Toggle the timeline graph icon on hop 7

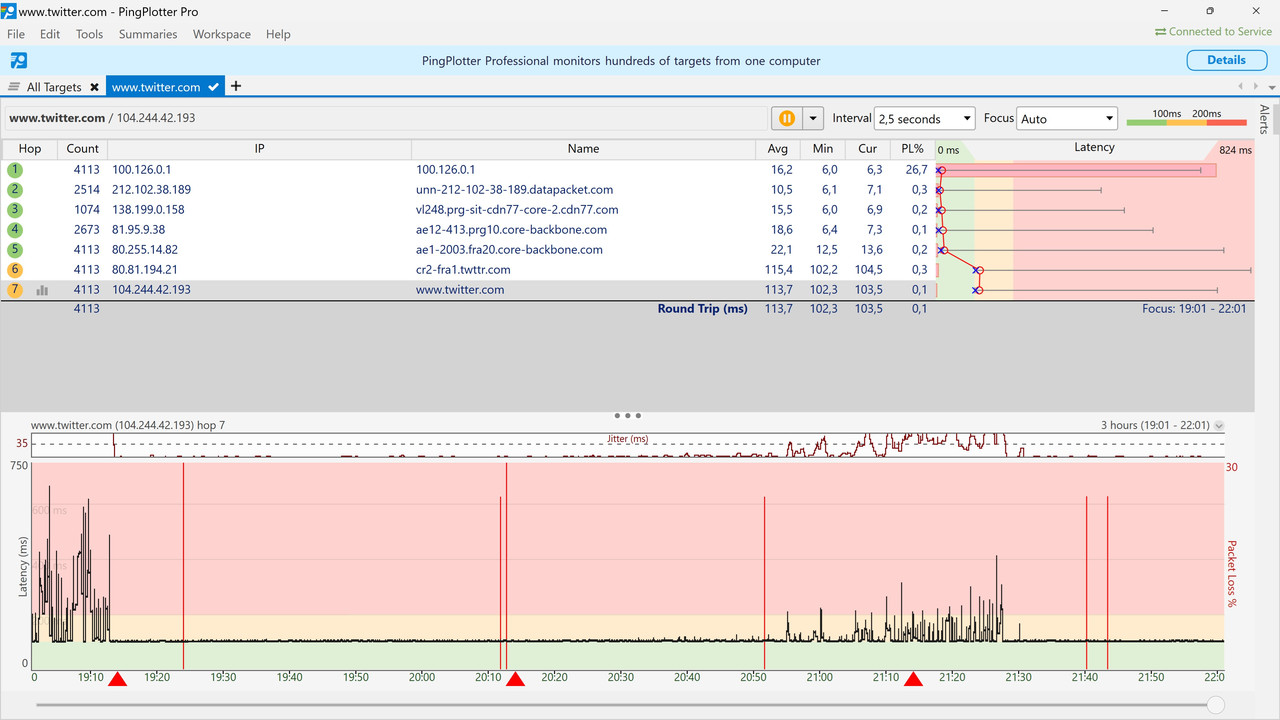(x=42, y=290)
